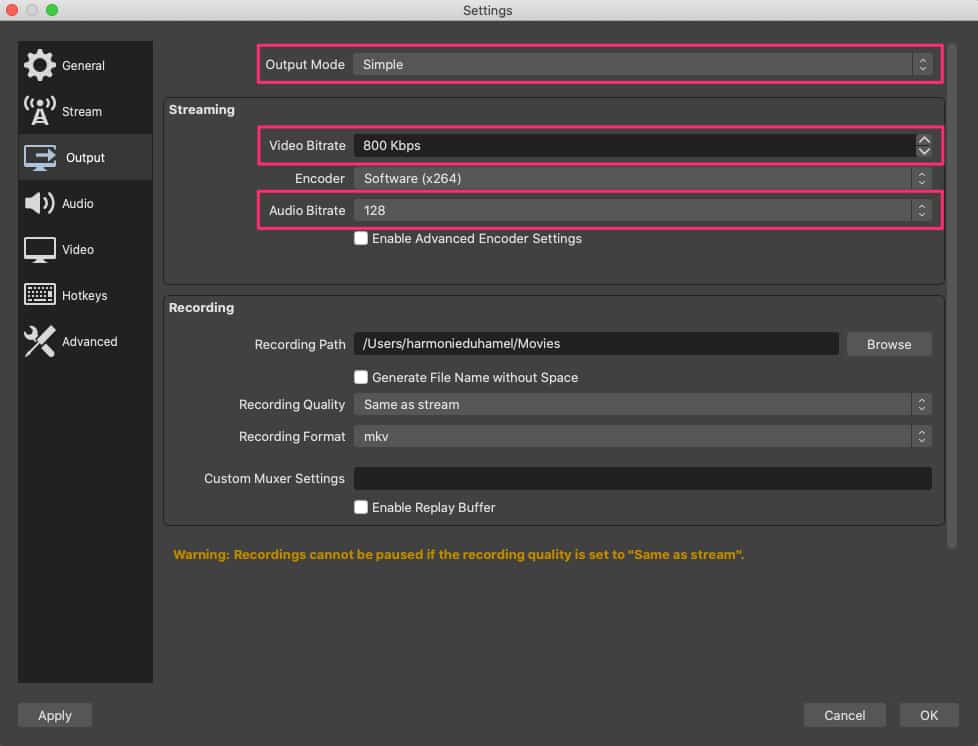
Task: Click the Video Bitrate up stepper arrow
Action: (923, 139)
